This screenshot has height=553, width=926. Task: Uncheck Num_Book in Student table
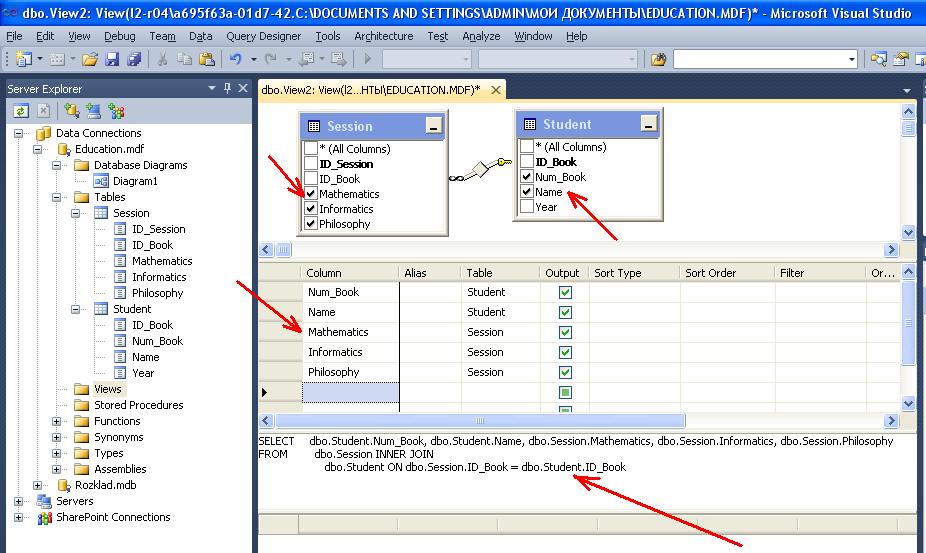click(527, 176)
